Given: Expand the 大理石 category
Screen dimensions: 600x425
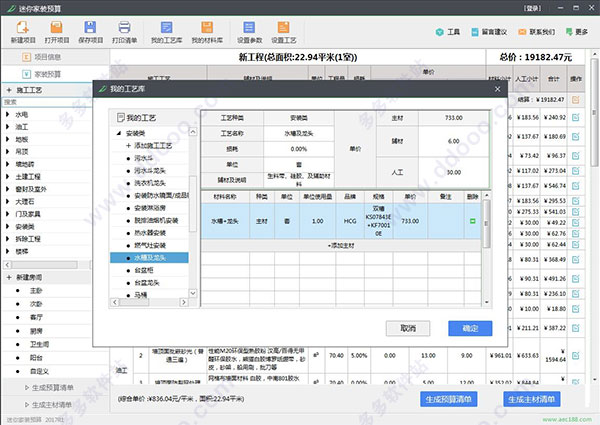Looking at the screenshot, I should [x=8, y=201].
